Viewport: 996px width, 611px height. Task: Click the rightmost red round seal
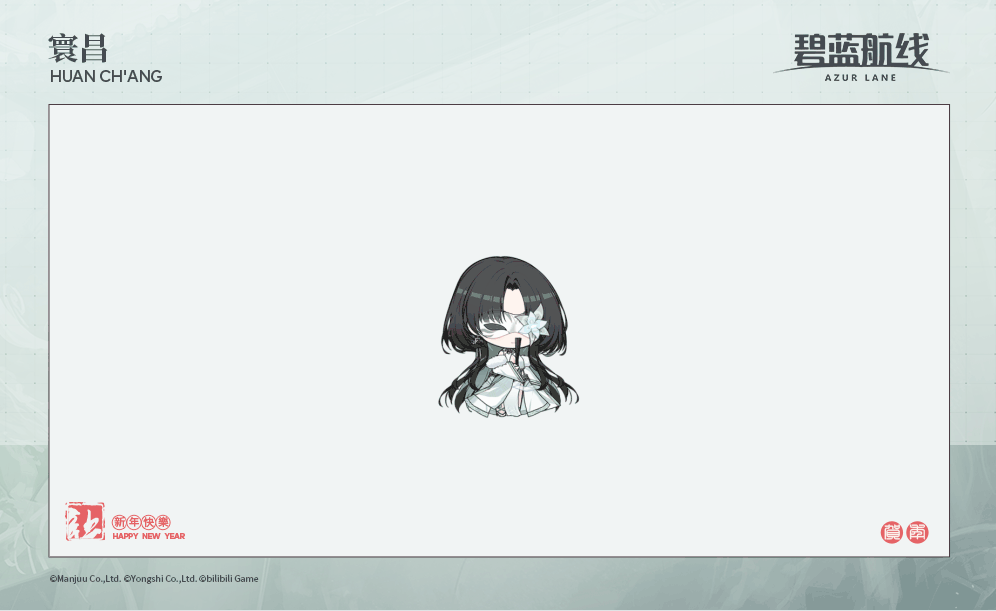coord(917,532)
